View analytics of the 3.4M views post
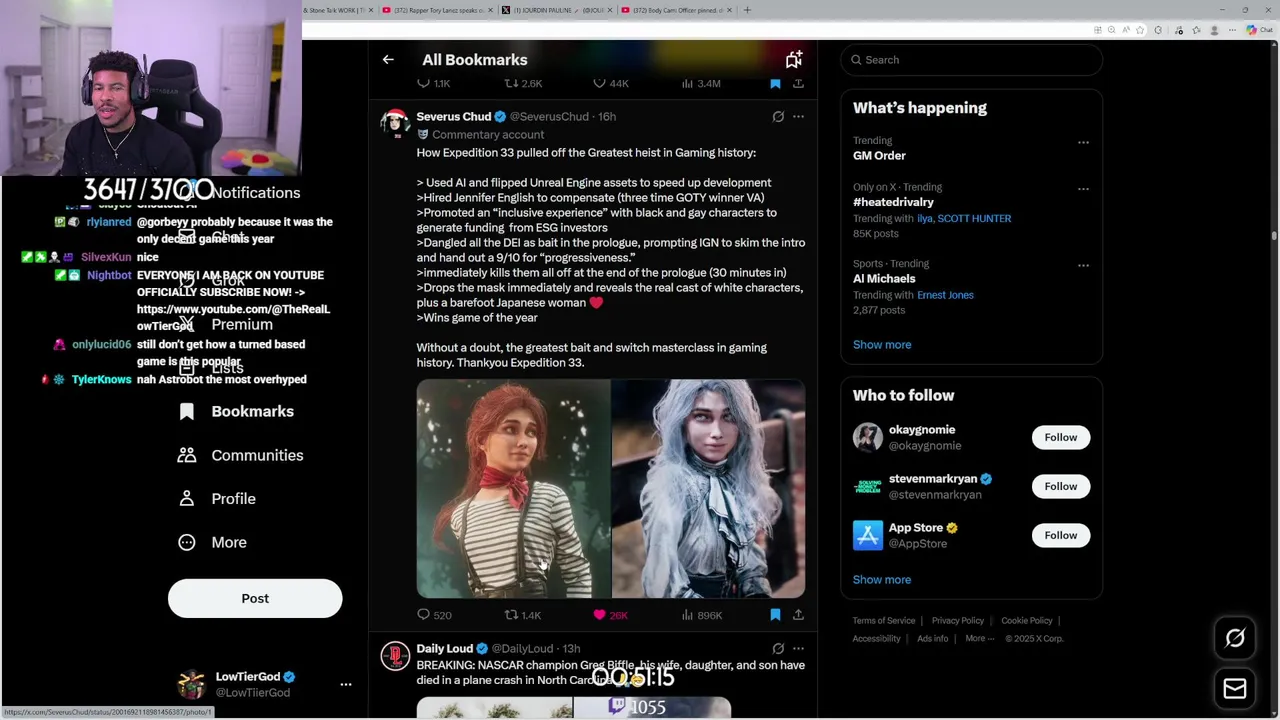The width and height of the screenshot is (1280, 720). pos(700,83)
